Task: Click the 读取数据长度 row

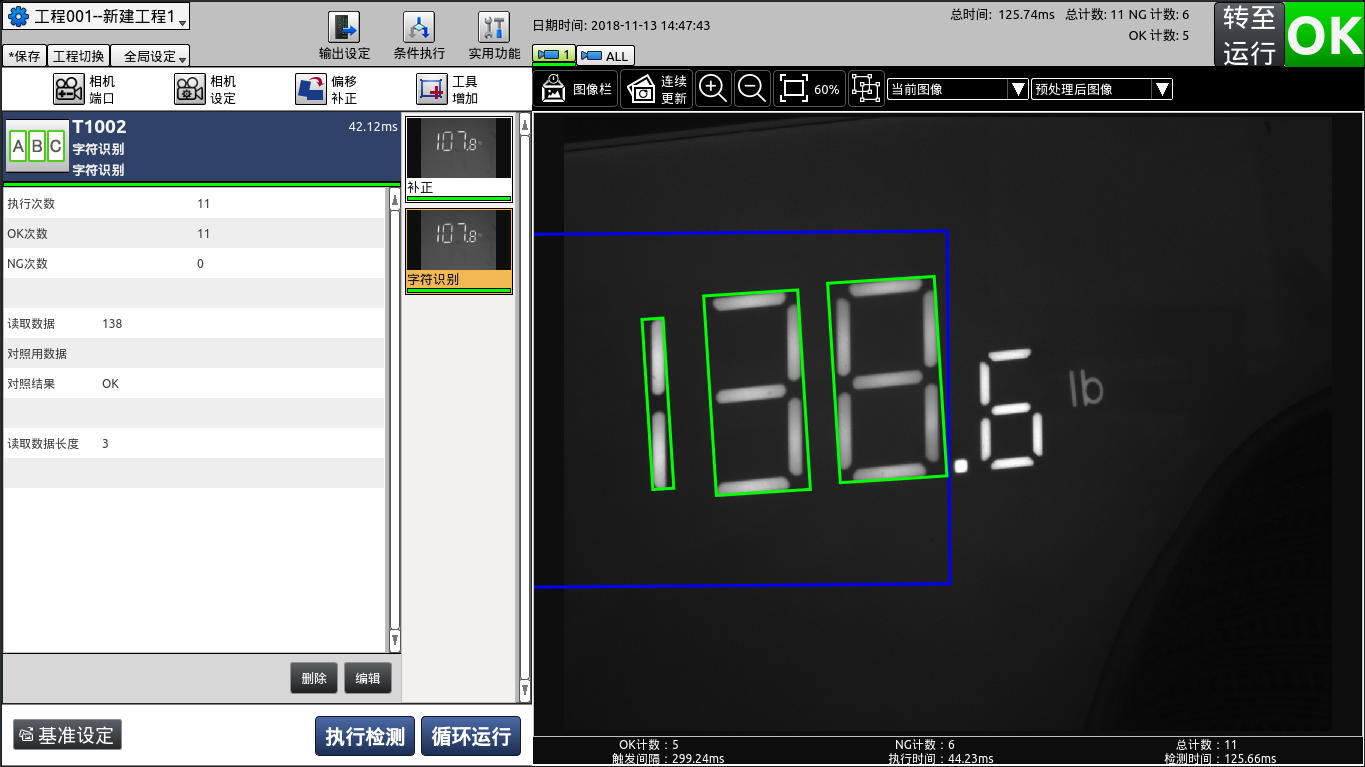Action: [x=194, y=443]
